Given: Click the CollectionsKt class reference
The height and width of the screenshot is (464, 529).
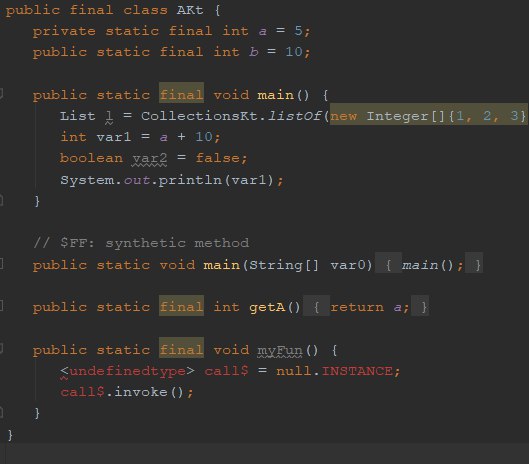Looking at the screenshot, I should pos(199,116).
